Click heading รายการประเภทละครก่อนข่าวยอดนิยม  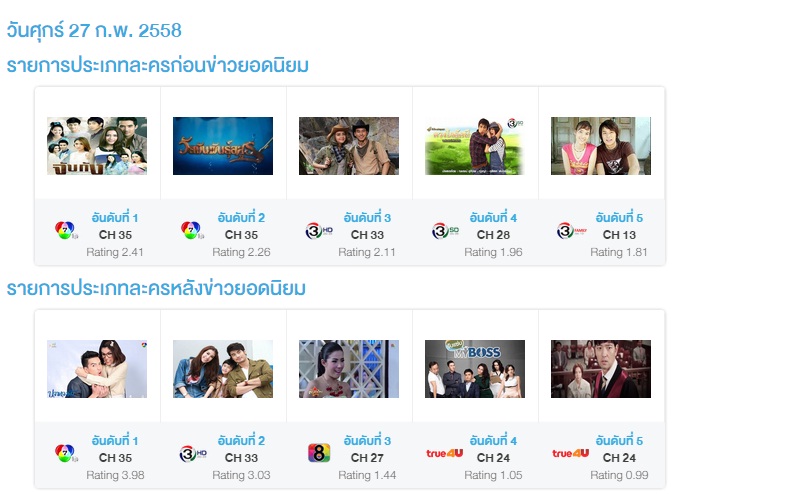(158, 65)
